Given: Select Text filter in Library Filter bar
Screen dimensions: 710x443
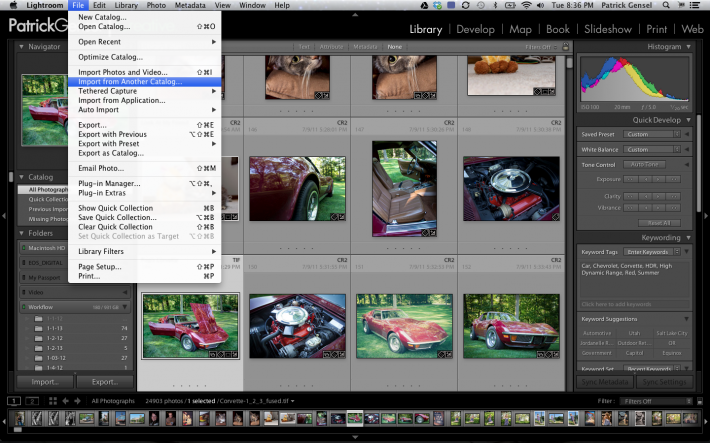Looking at the screenshot, I should 304,47.
